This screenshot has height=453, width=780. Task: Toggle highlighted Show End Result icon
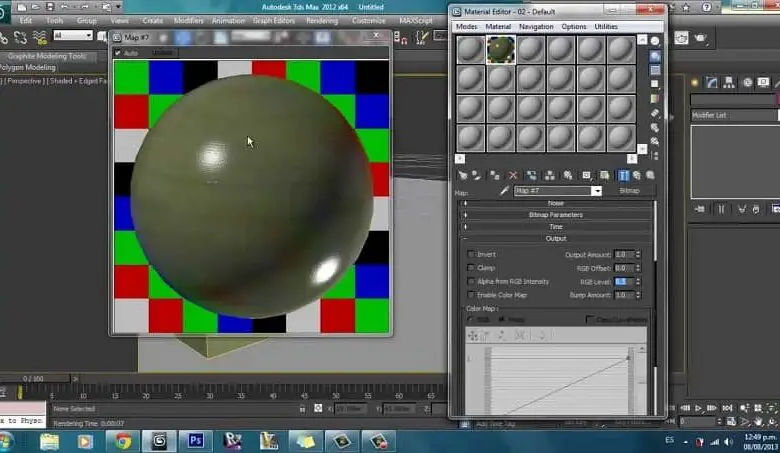point(623,175)
